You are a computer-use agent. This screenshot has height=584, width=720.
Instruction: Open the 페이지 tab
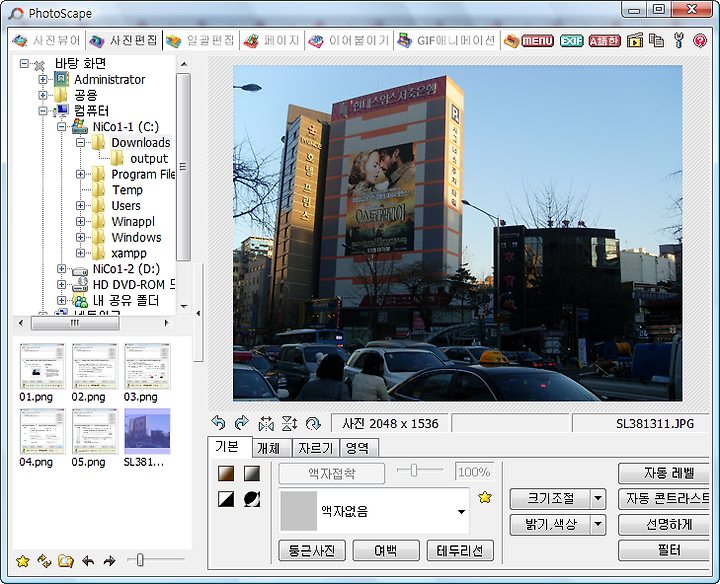pyautogui.click(x=271, y=40)
